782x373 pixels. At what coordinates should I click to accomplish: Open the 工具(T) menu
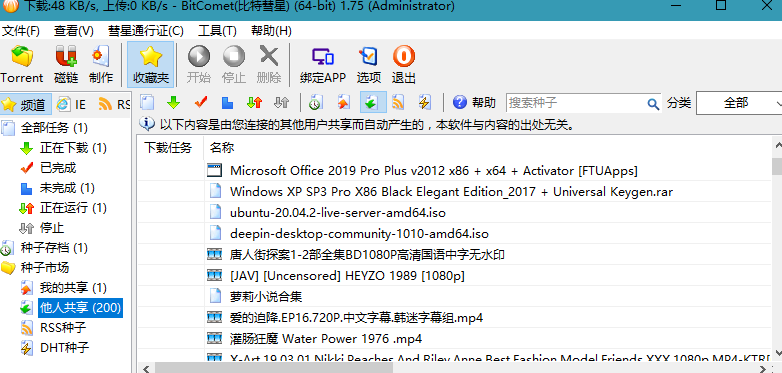217,31
